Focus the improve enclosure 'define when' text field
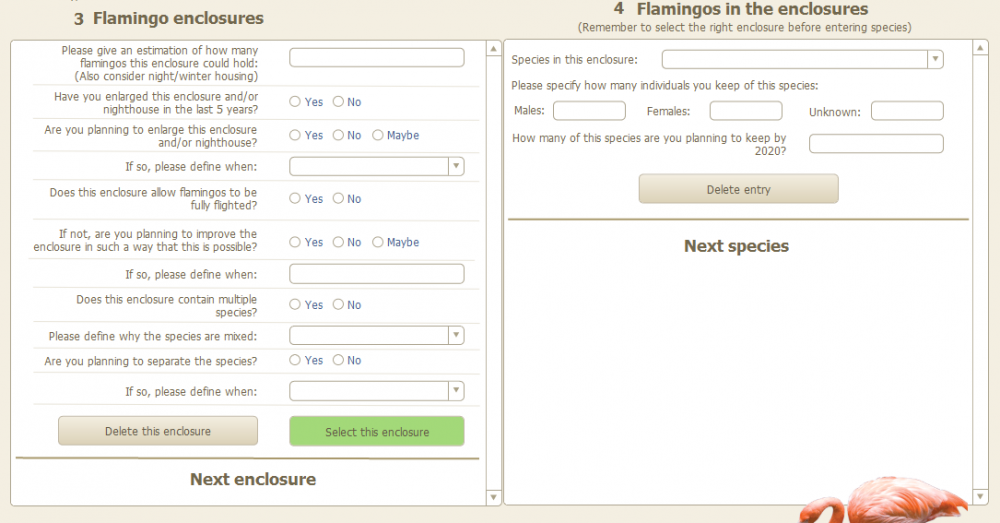The width and height of the screenshot is (1000, 523). point(377,274)
